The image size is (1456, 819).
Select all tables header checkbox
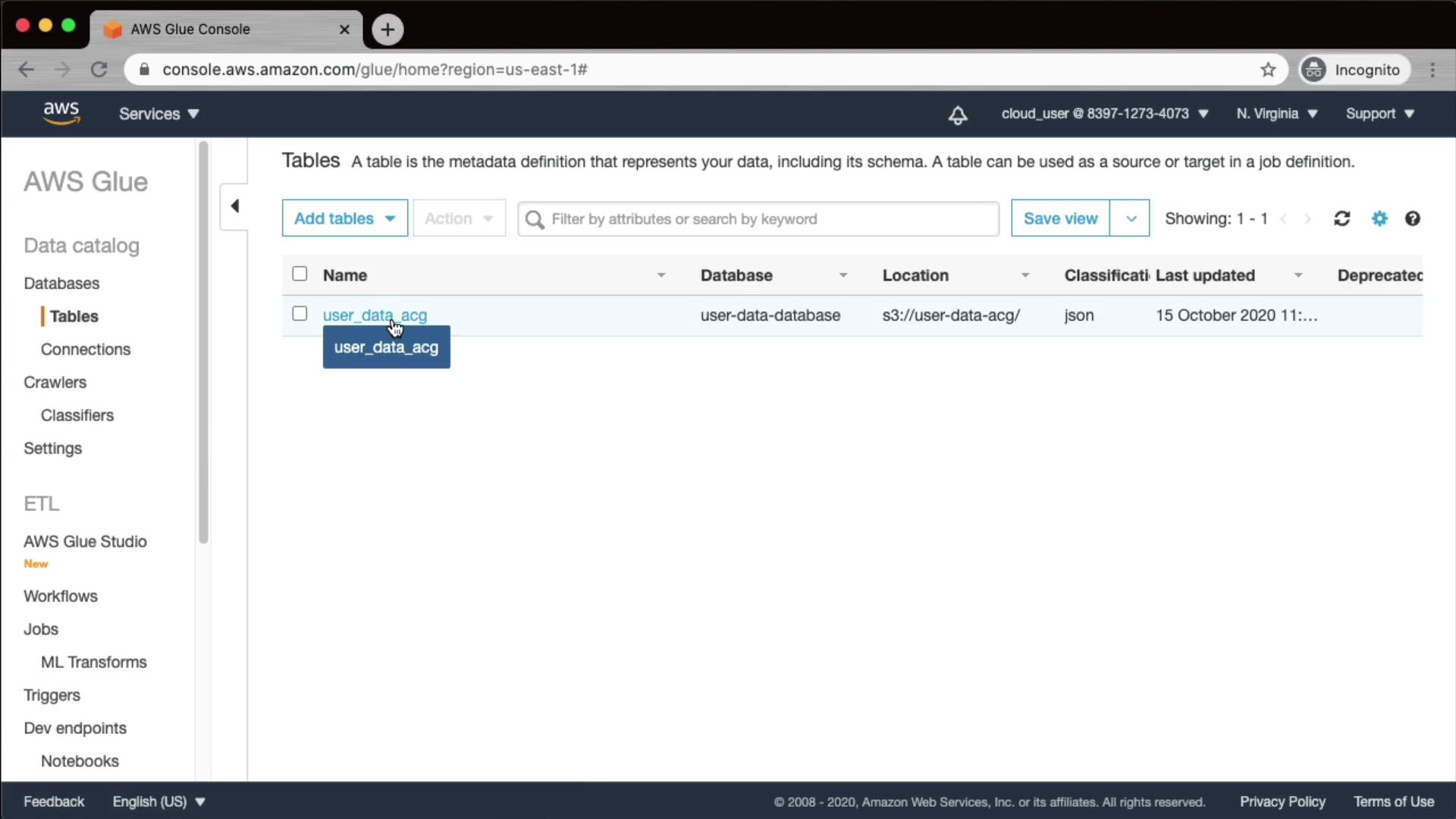pyautogui.click(x=300, y=274)
